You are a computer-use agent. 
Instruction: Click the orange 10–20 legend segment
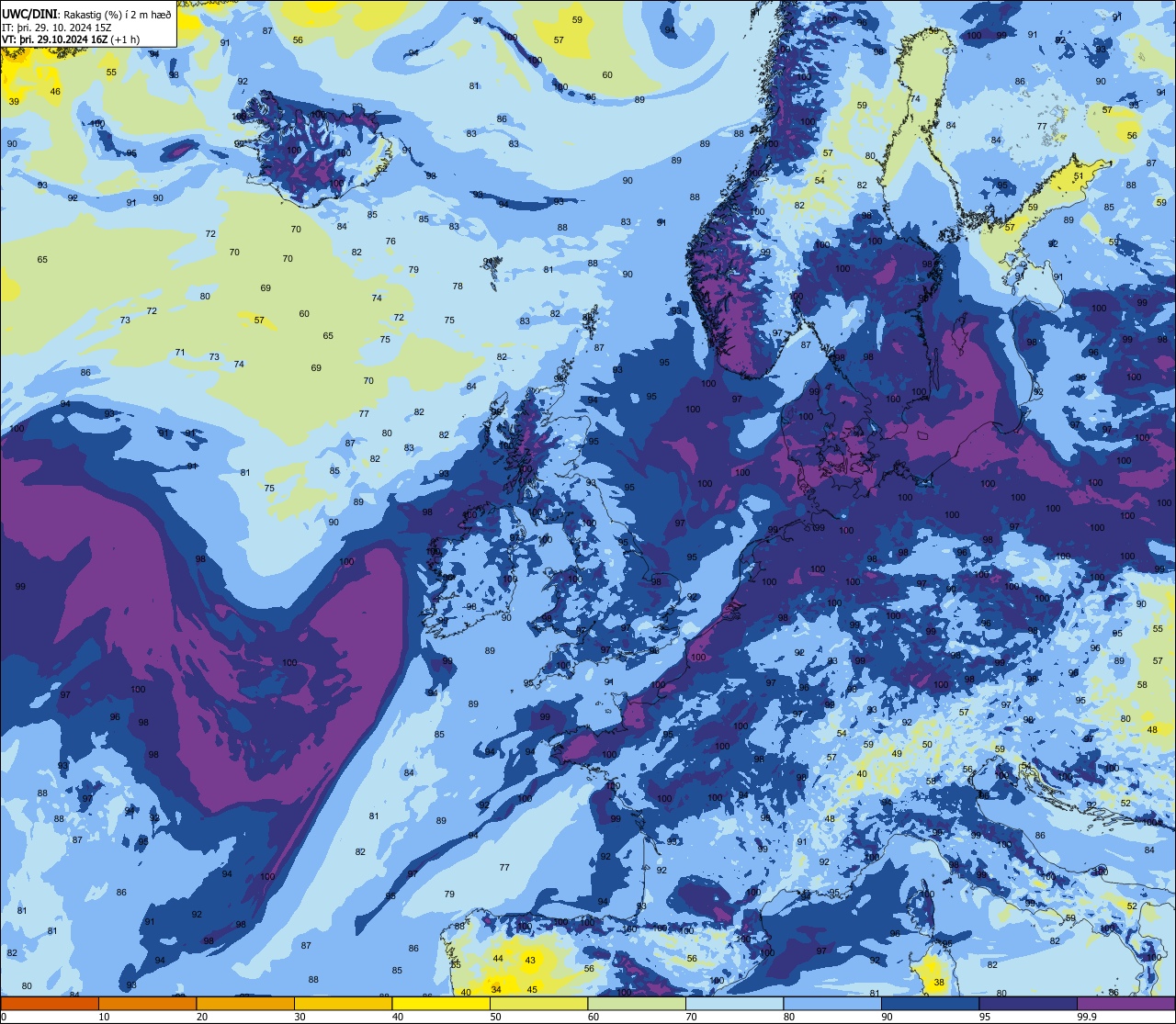147,1003
